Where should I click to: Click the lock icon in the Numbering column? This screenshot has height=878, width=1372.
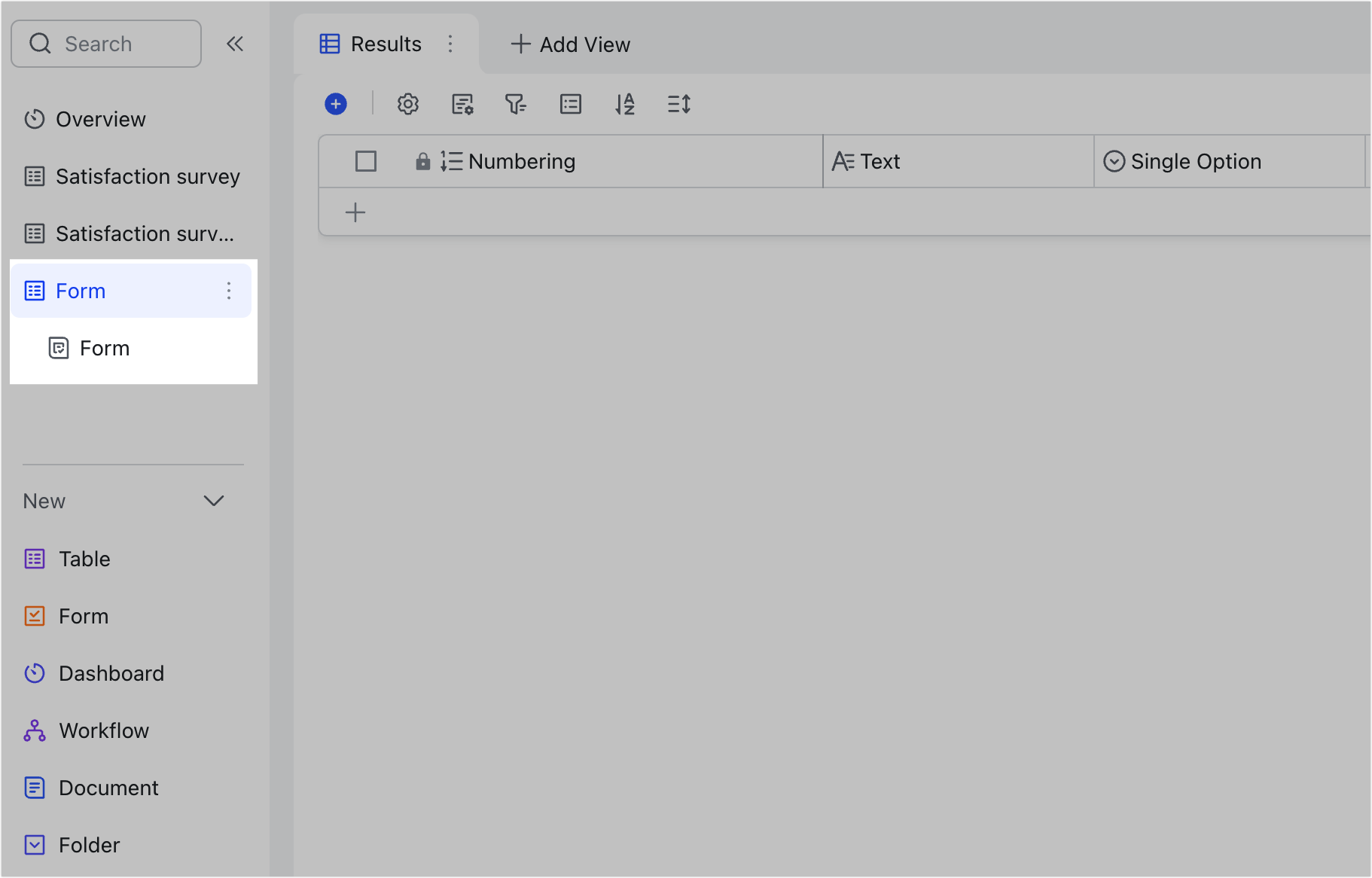[x=422, y=161]
